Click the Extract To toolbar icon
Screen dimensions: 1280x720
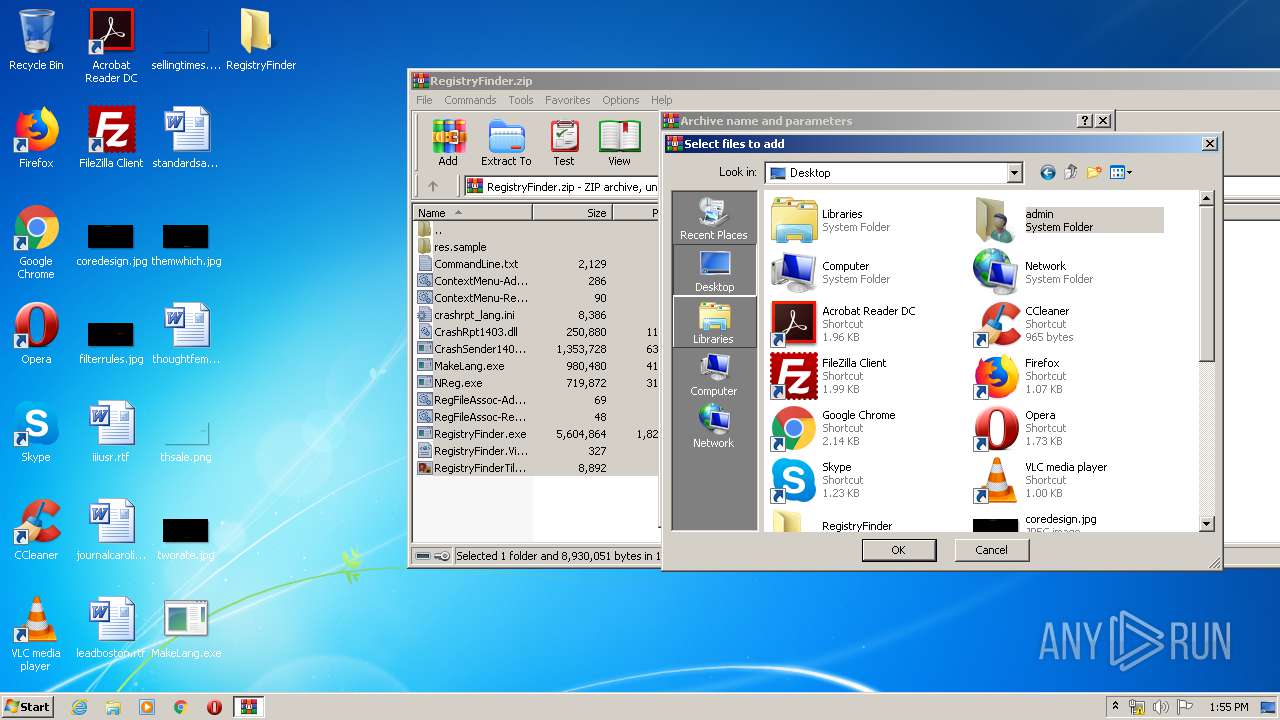click(506, 142)
